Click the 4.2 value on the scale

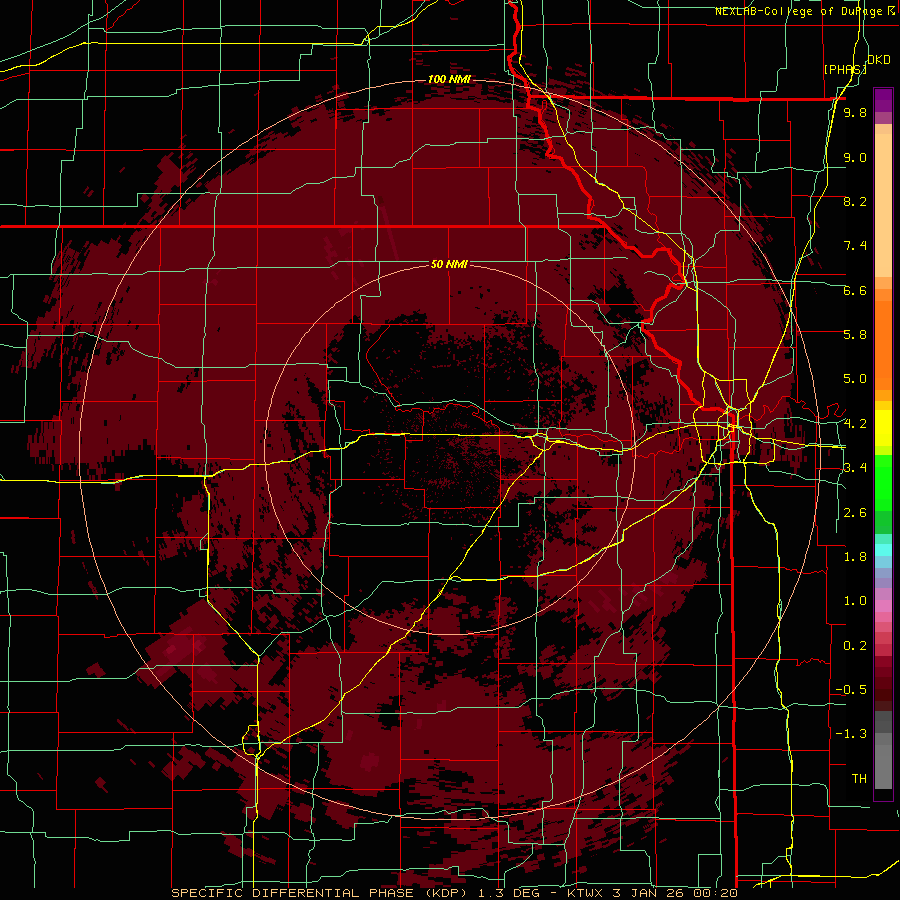pyautogui.click(x=855, y=424)
